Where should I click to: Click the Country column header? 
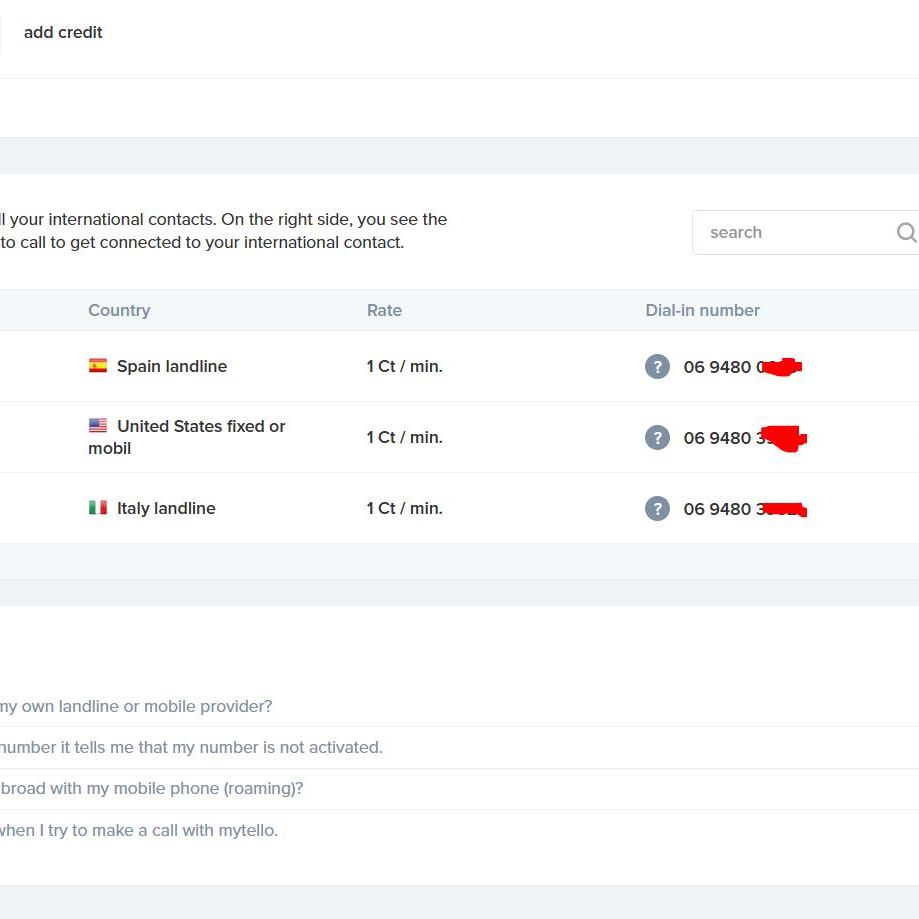click(119, 310)
